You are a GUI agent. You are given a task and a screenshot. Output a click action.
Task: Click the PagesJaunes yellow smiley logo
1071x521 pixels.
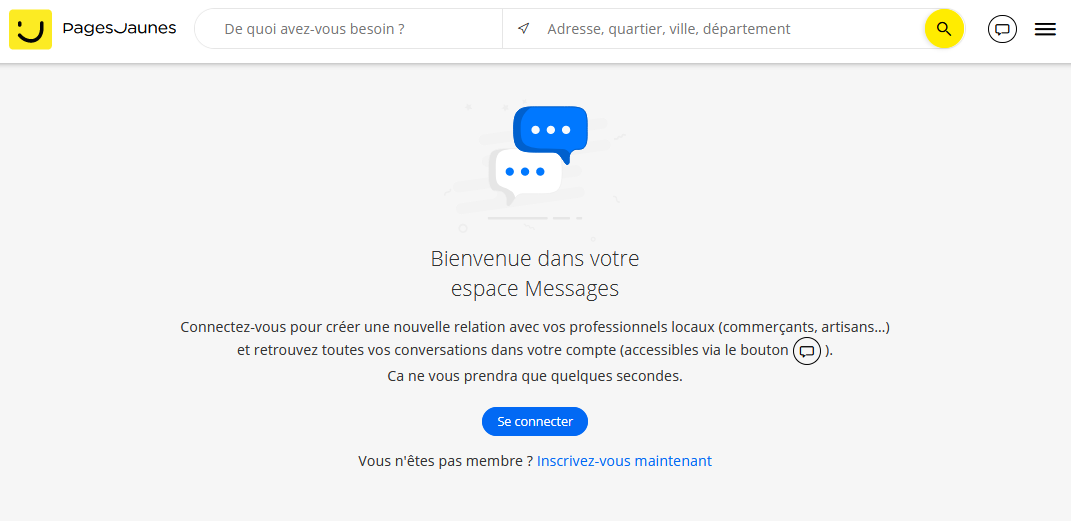pyautogui.click(x=30, y=29)
